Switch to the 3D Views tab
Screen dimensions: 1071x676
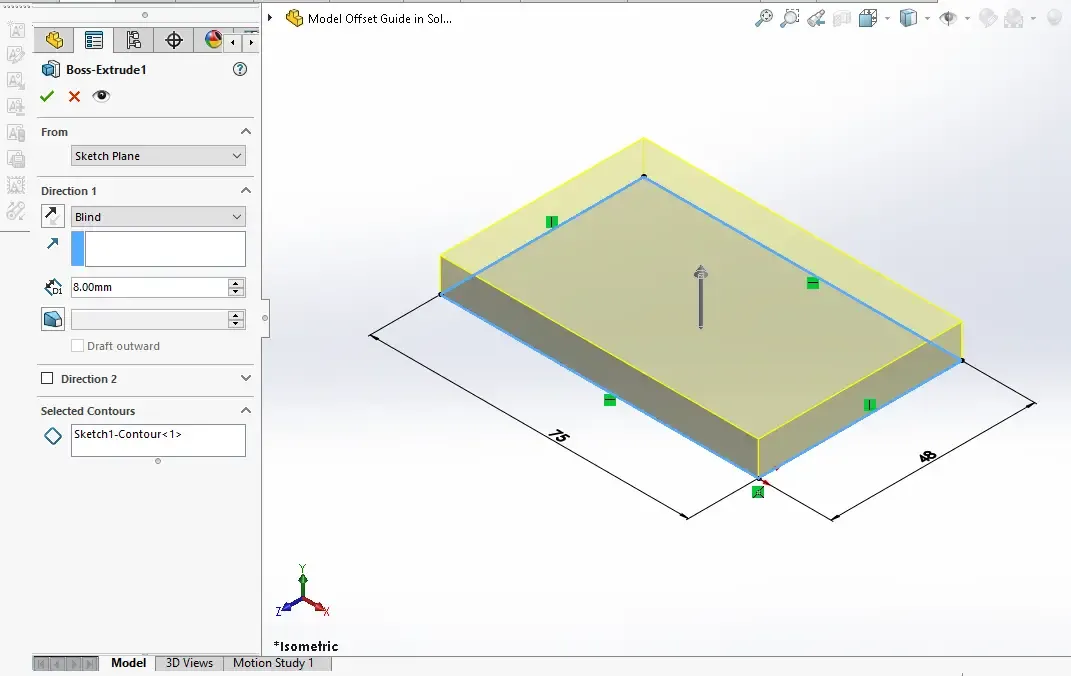(189, 663)
